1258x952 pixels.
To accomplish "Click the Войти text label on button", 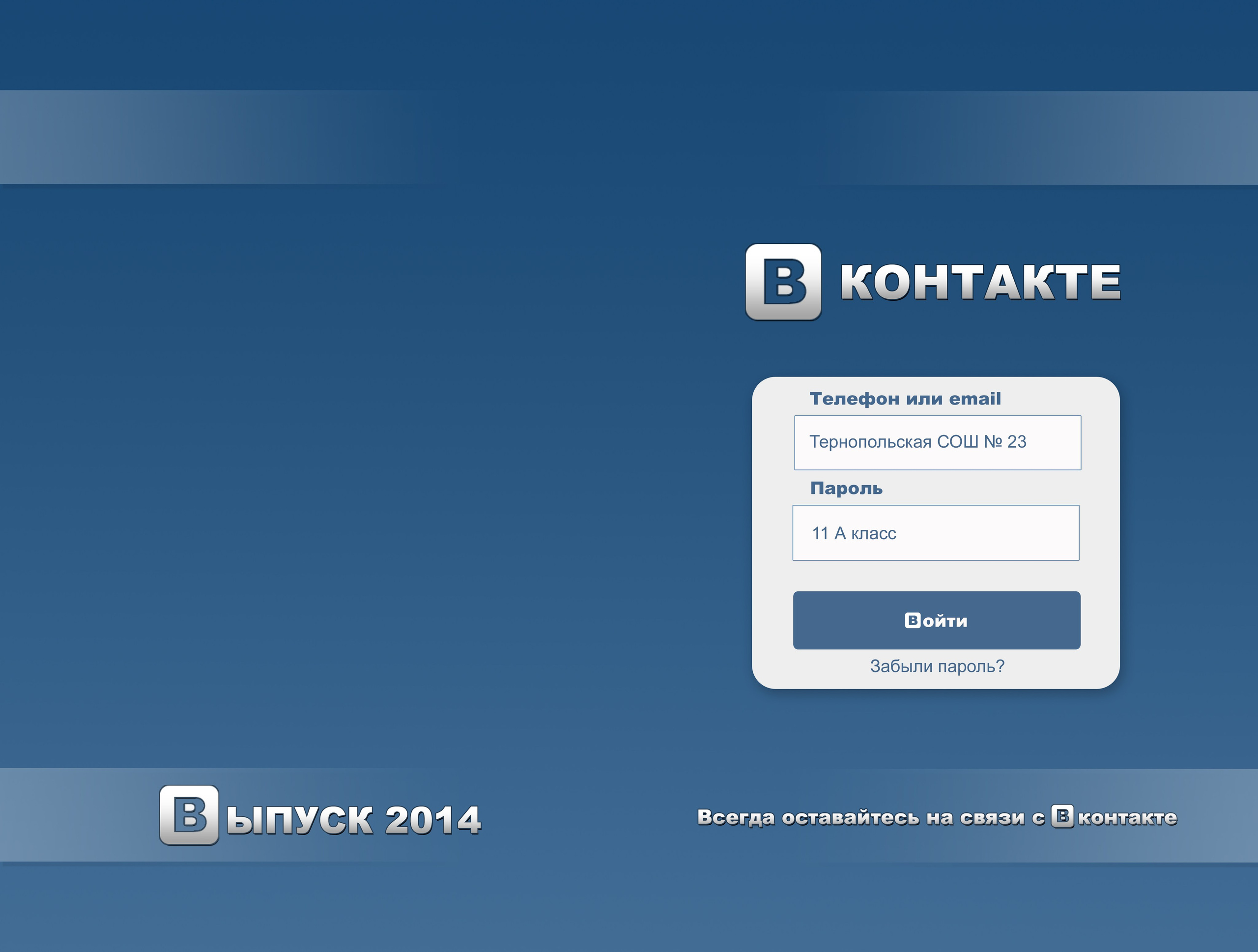I will [944, 621].
